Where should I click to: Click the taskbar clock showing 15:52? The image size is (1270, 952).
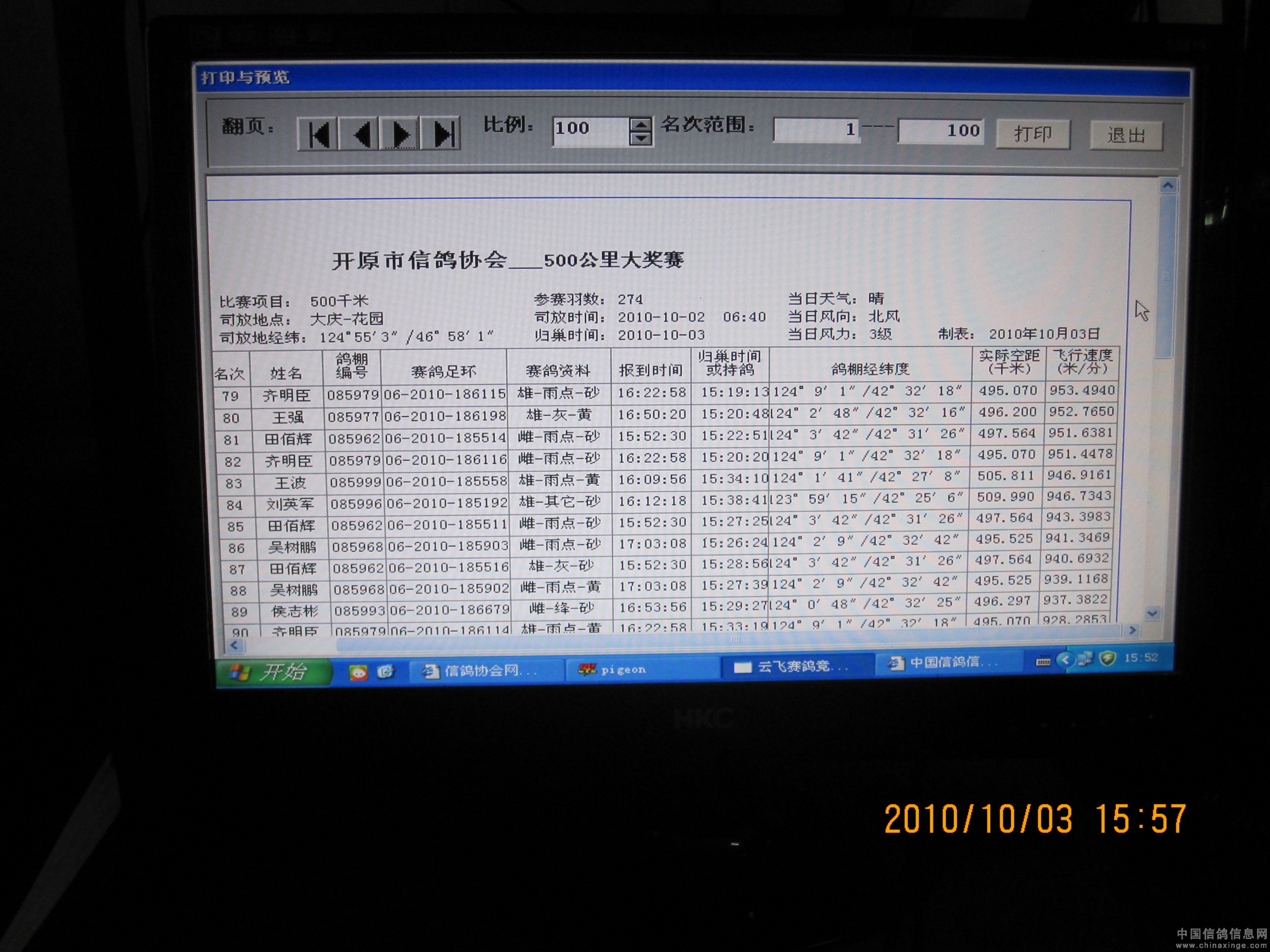(x=1141, y=658)
